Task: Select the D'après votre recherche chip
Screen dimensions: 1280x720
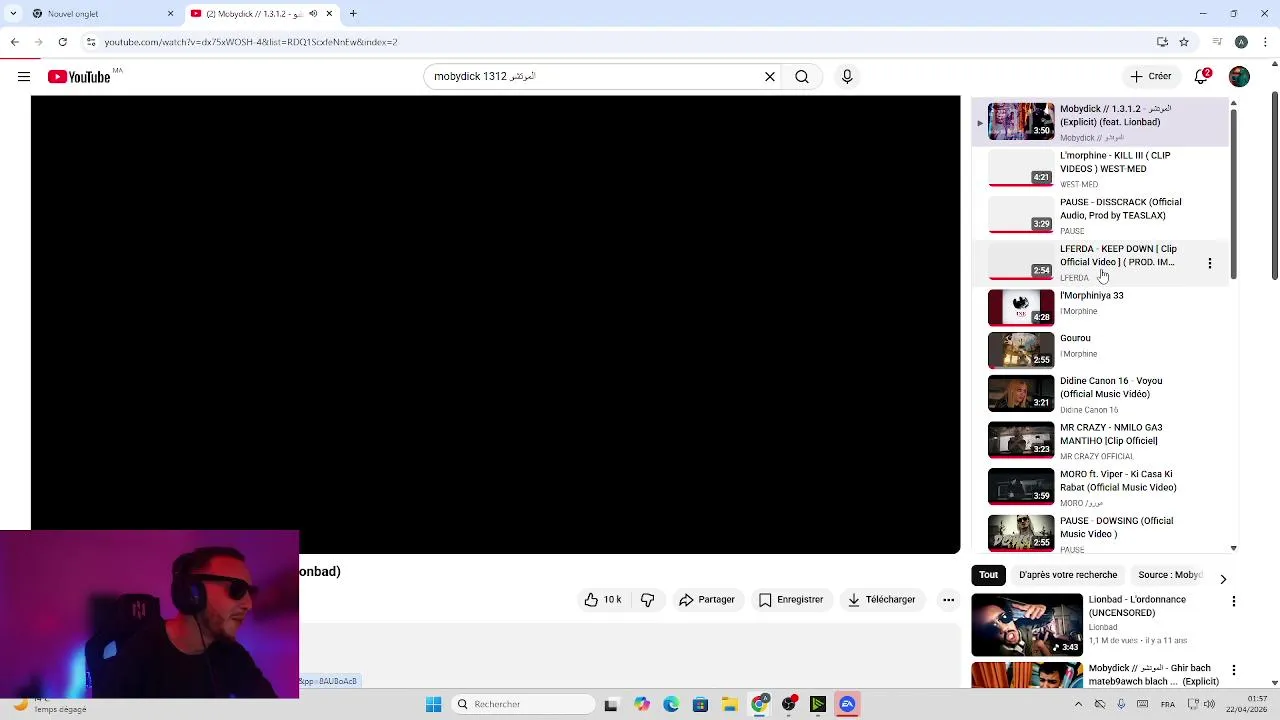Action: pos(1068,575)
